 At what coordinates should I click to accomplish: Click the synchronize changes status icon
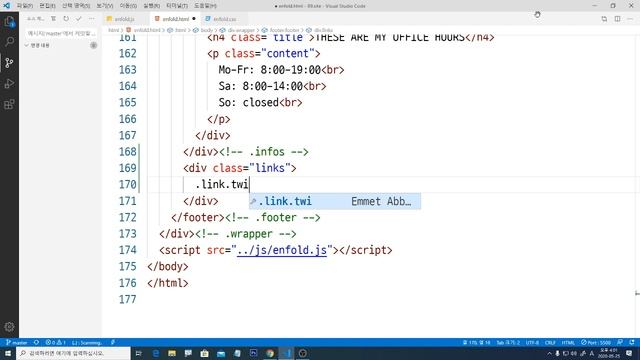(36, 342)
